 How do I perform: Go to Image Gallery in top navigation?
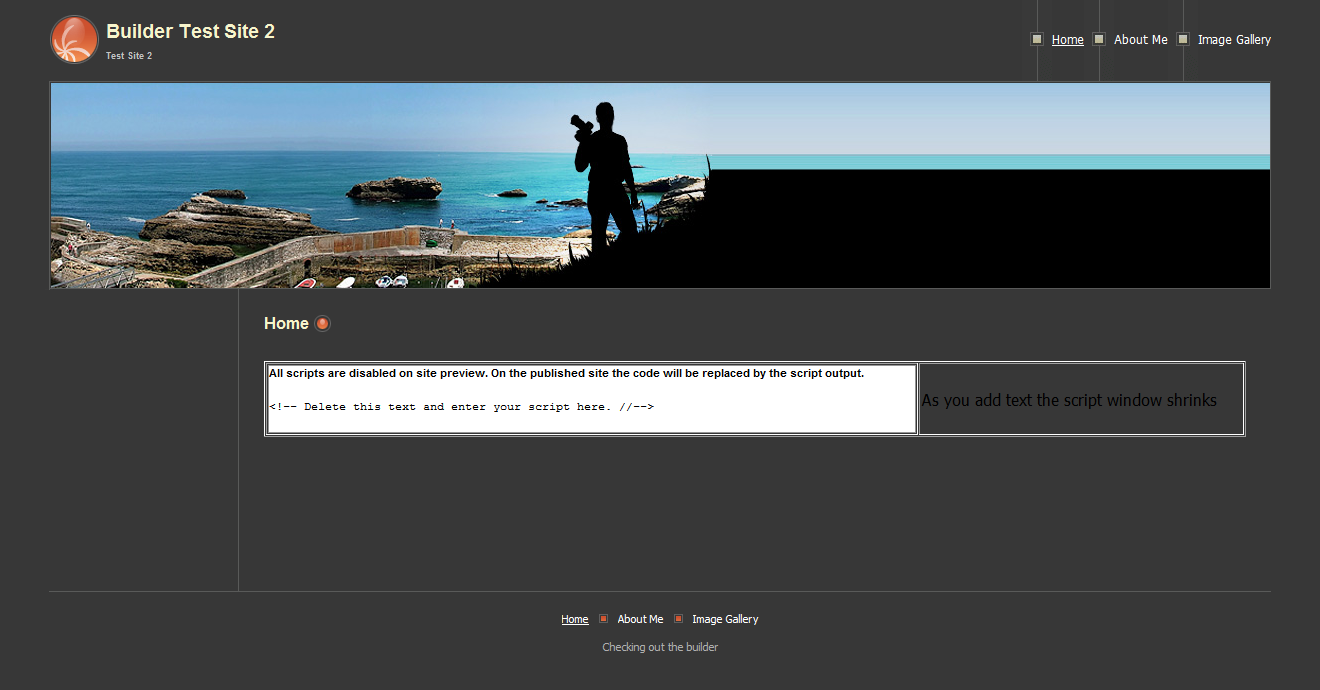(1234, 40)
